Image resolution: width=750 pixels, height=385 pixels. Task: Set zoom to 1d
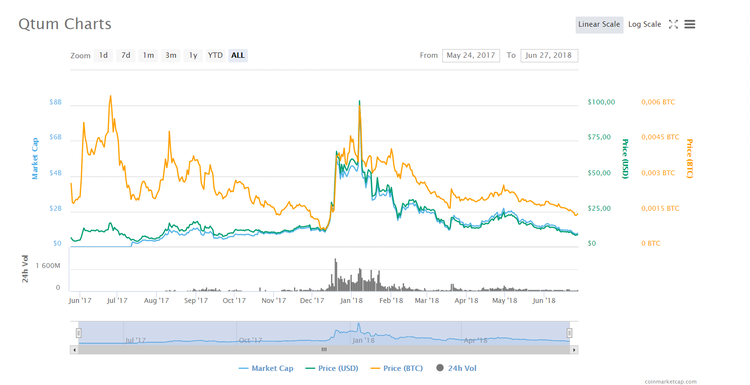point(103,55)
